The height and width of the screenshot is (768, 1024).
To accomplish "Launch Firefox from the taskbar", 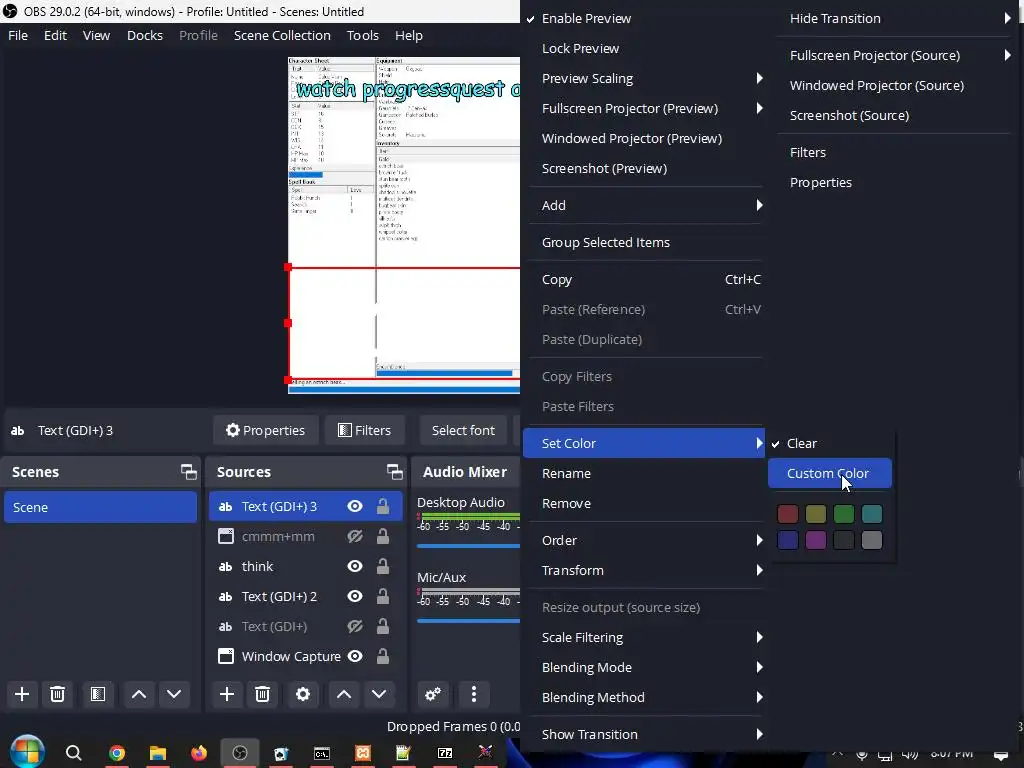I will [x=199, y=754].
